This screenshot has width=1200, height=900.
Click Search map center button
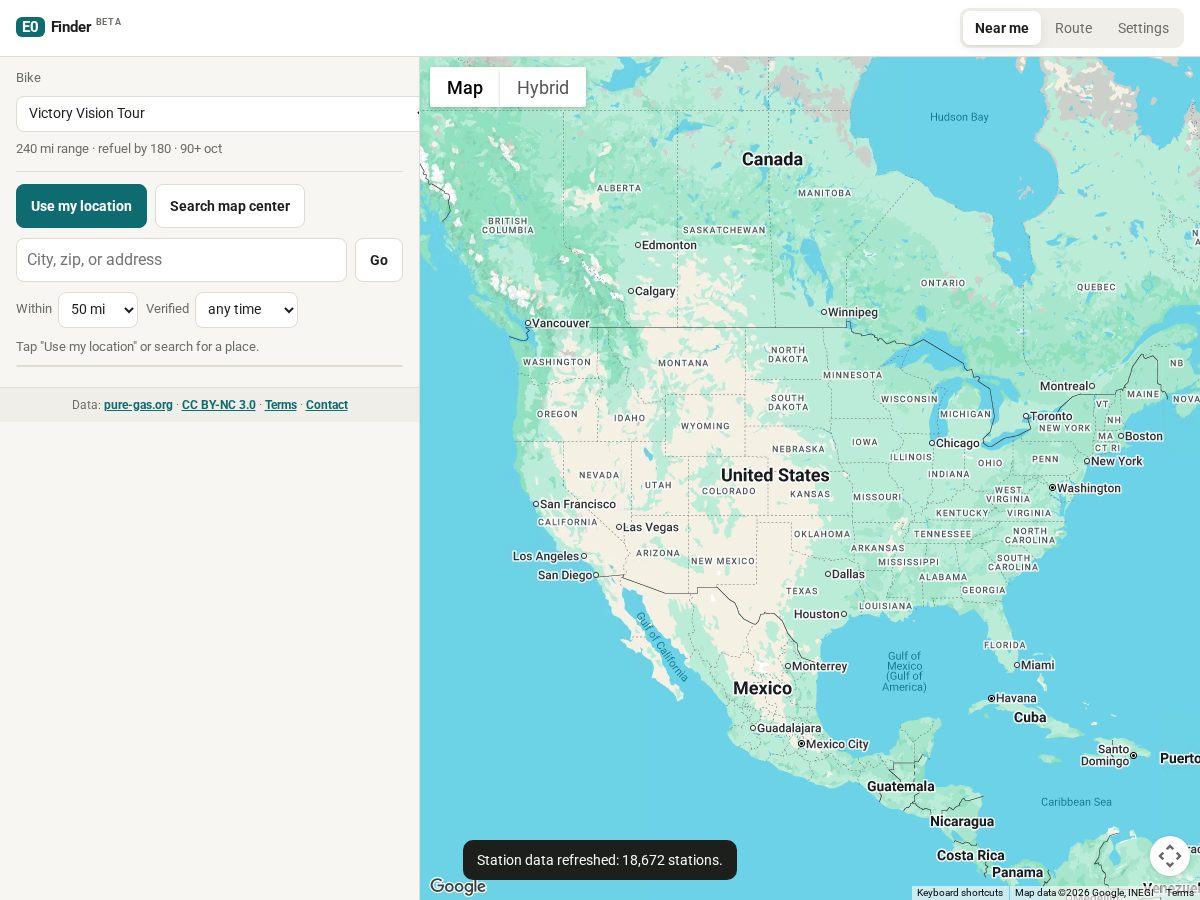[x=230, y=206]
